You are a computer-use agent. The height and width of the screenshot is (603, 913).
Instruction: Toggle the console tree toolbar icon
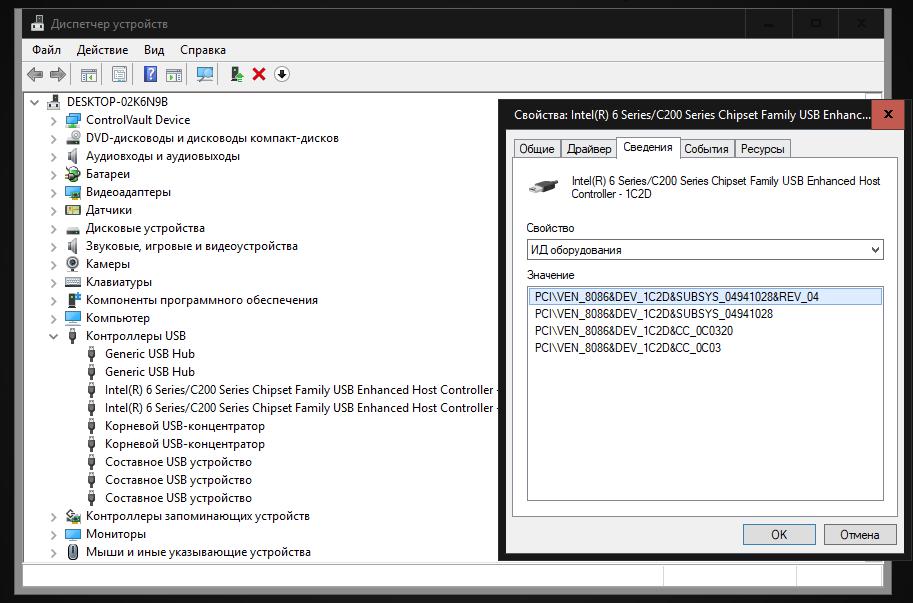click(89, 75)
